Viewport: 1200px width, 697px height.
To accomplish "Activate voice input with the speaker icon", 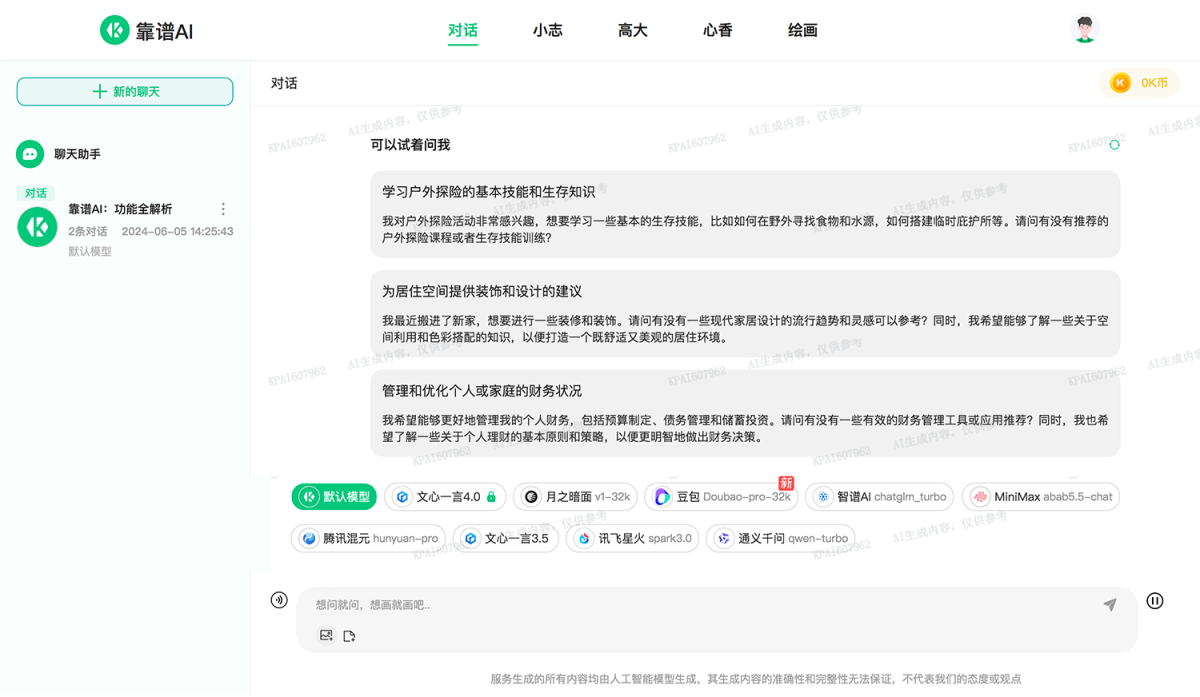I will [x=279, y=599].
